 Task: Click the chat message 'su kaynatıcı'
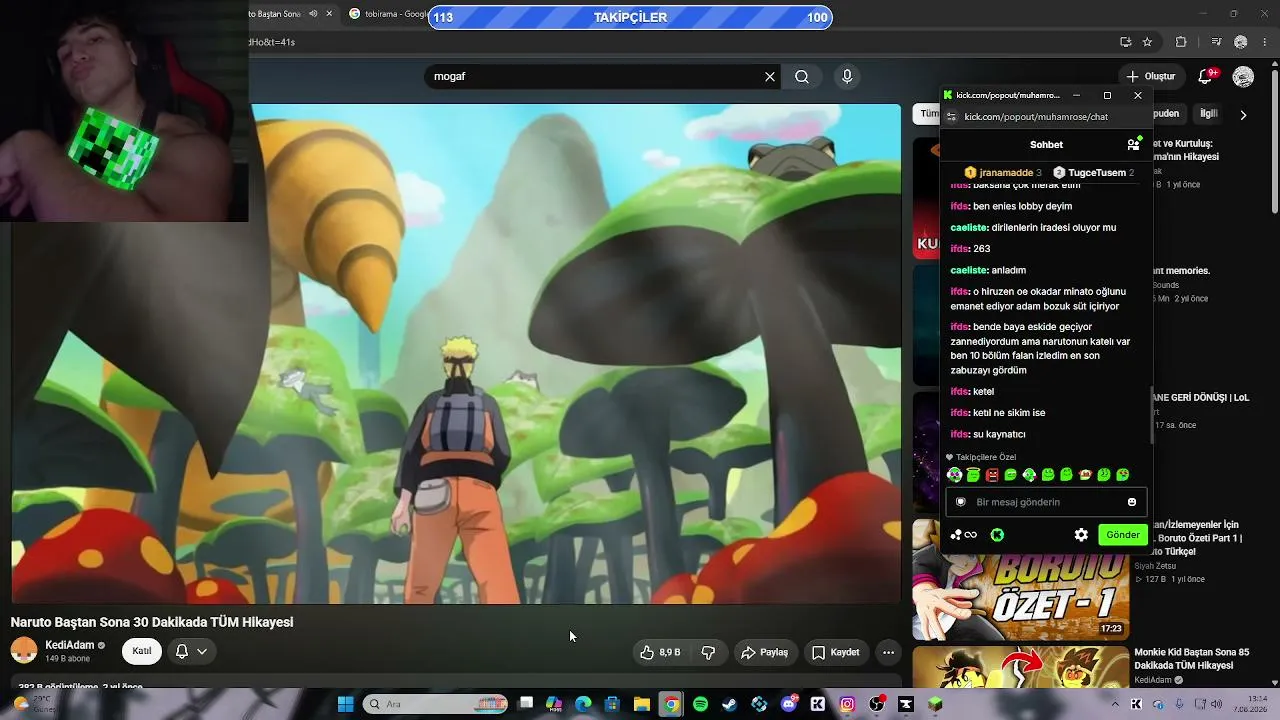pyautogui.click(x=999, y=434)
